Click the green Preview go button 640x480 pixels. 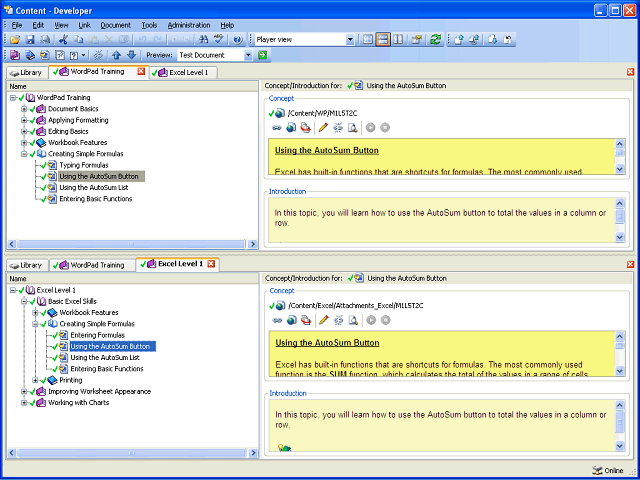[x=262, y=55]
